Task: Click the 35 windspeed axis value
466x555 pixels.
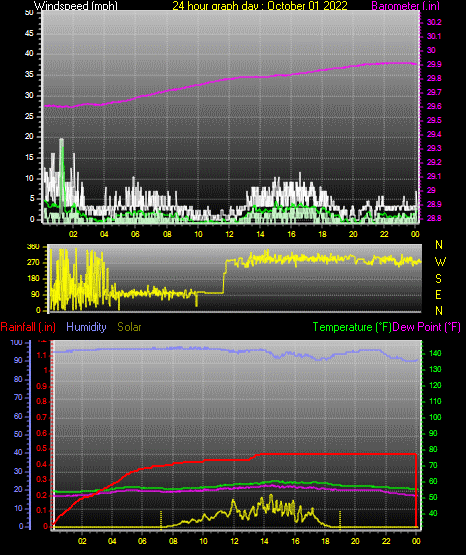Action: click(x=29, y=75)
